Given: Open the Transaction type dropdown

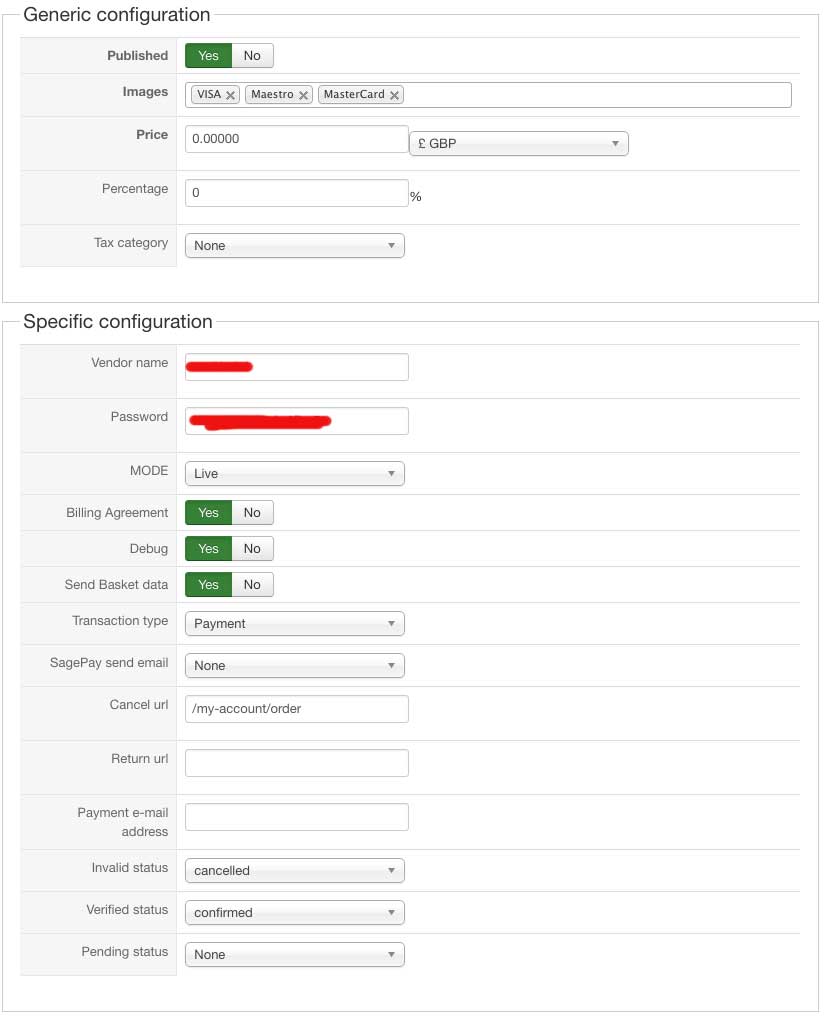Looking at the screenshot, I should point(294,624).
